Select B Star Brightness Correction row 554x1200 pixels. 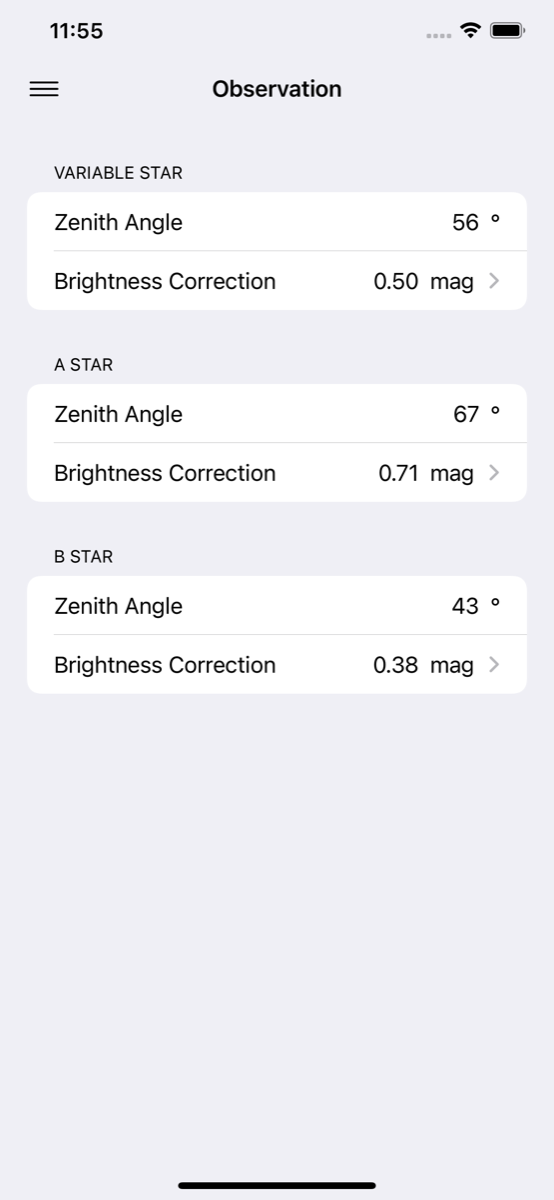[x=277, y=665]
